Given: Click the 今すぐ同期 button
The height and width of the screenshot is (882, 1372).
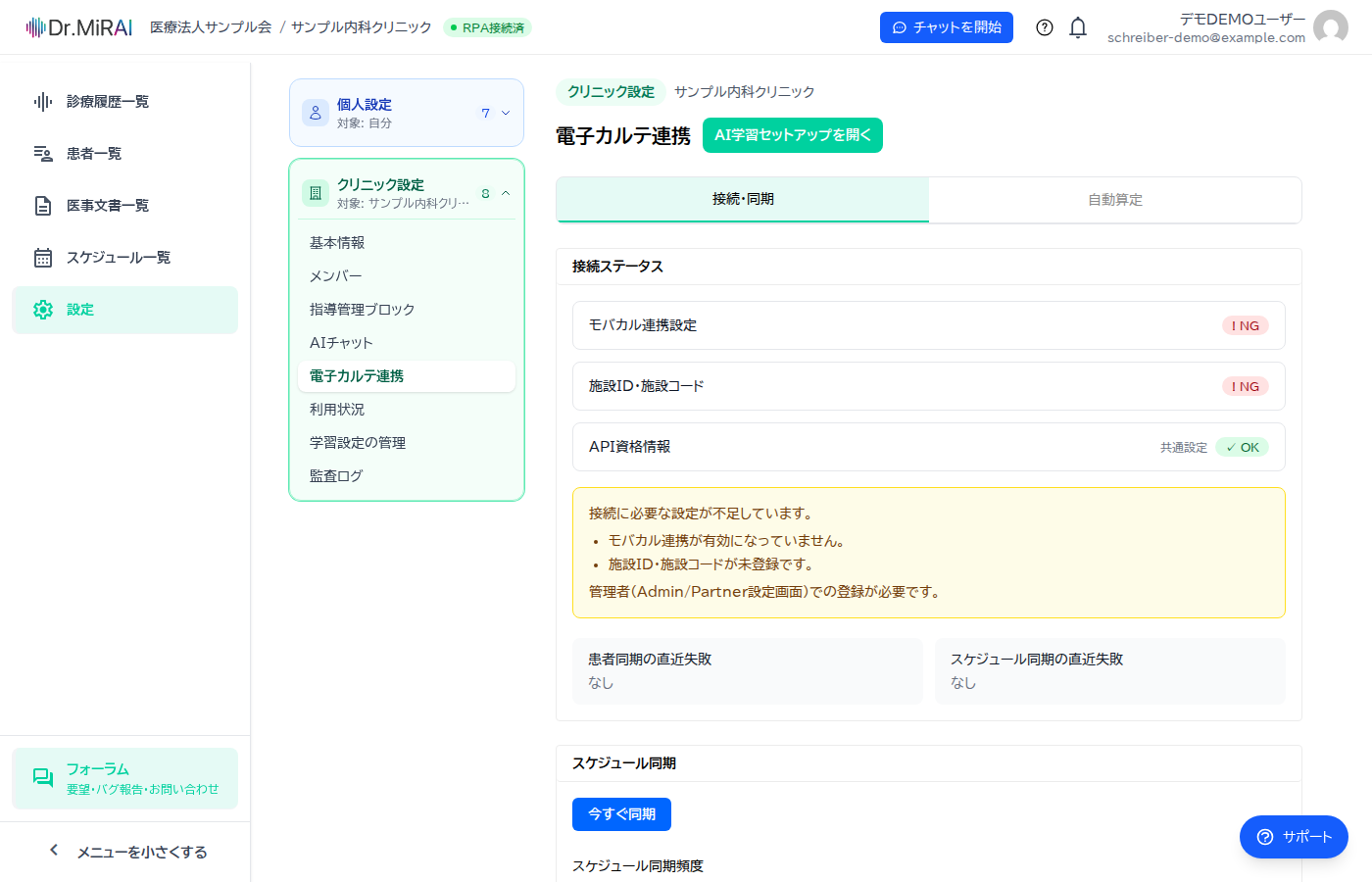Looking at the screenshot, I should pyautogui.click(x=621, y=814).
